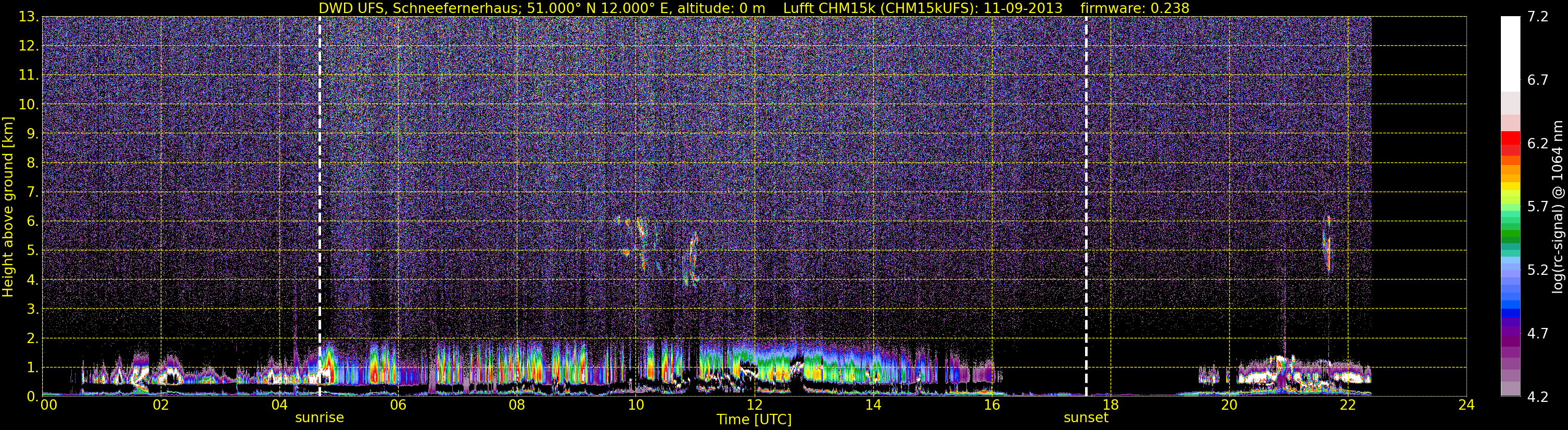Click the 'sunset' label below the time axis

click(1086, 418)
